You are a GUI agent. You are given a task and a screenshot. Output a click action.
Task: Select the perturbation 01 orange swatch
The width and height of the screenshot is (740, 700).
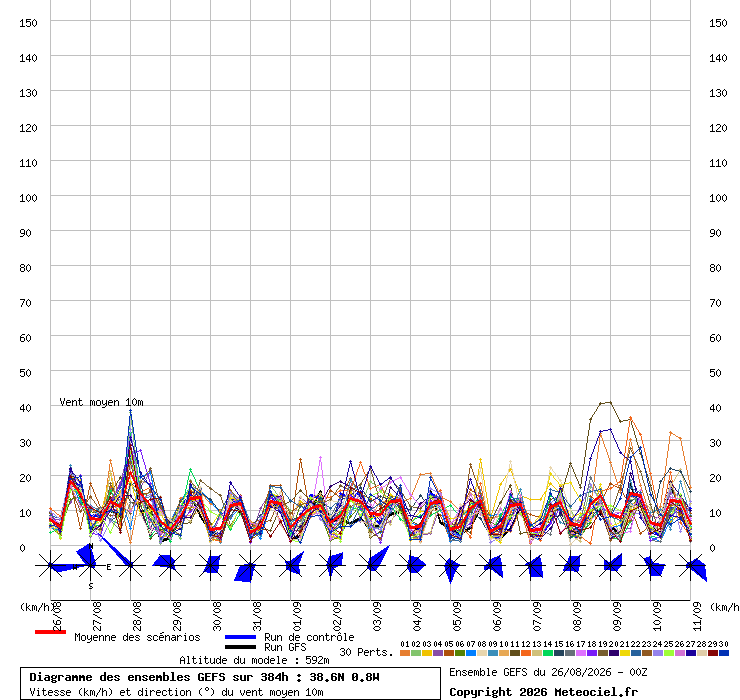click(x=405, y=653)
